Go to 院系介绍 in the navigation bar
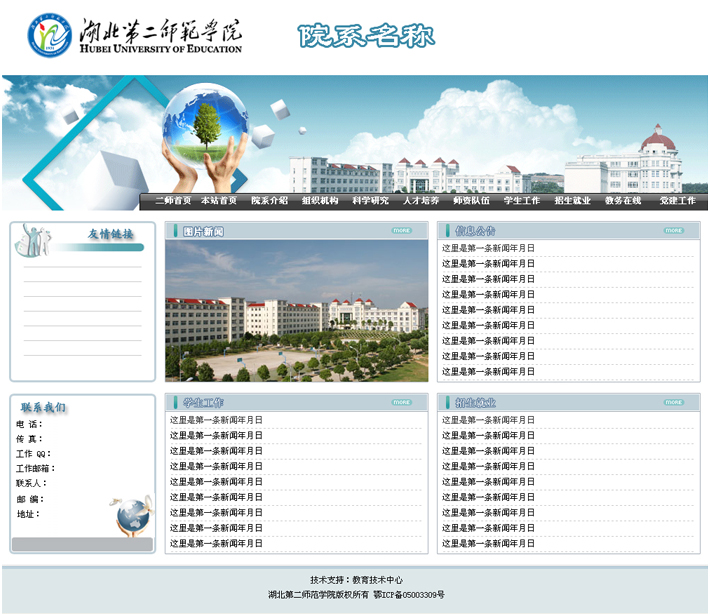The width and height of the screenshot is (710, 614). pos(269,201)
